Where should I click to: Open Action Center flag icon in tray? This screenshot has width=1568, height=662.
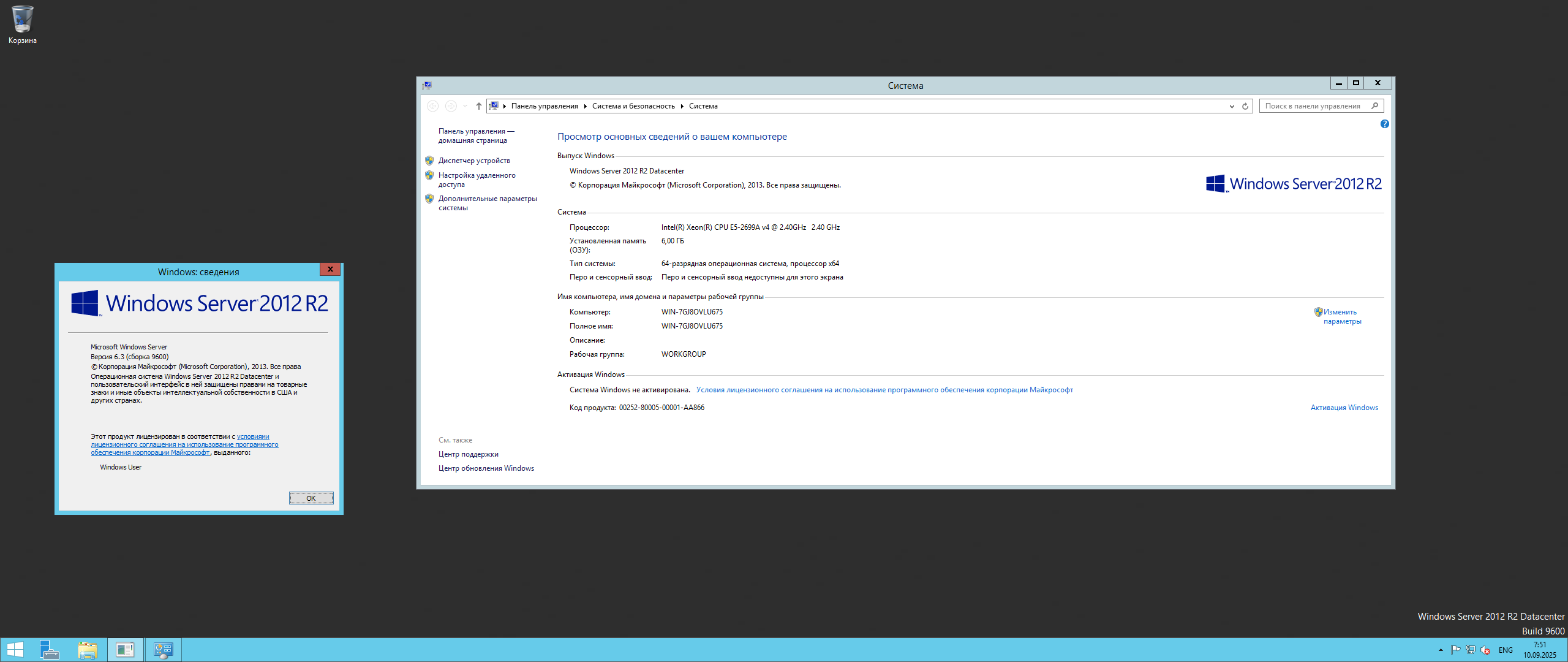pyautogui.click(x=1455, y=650)
